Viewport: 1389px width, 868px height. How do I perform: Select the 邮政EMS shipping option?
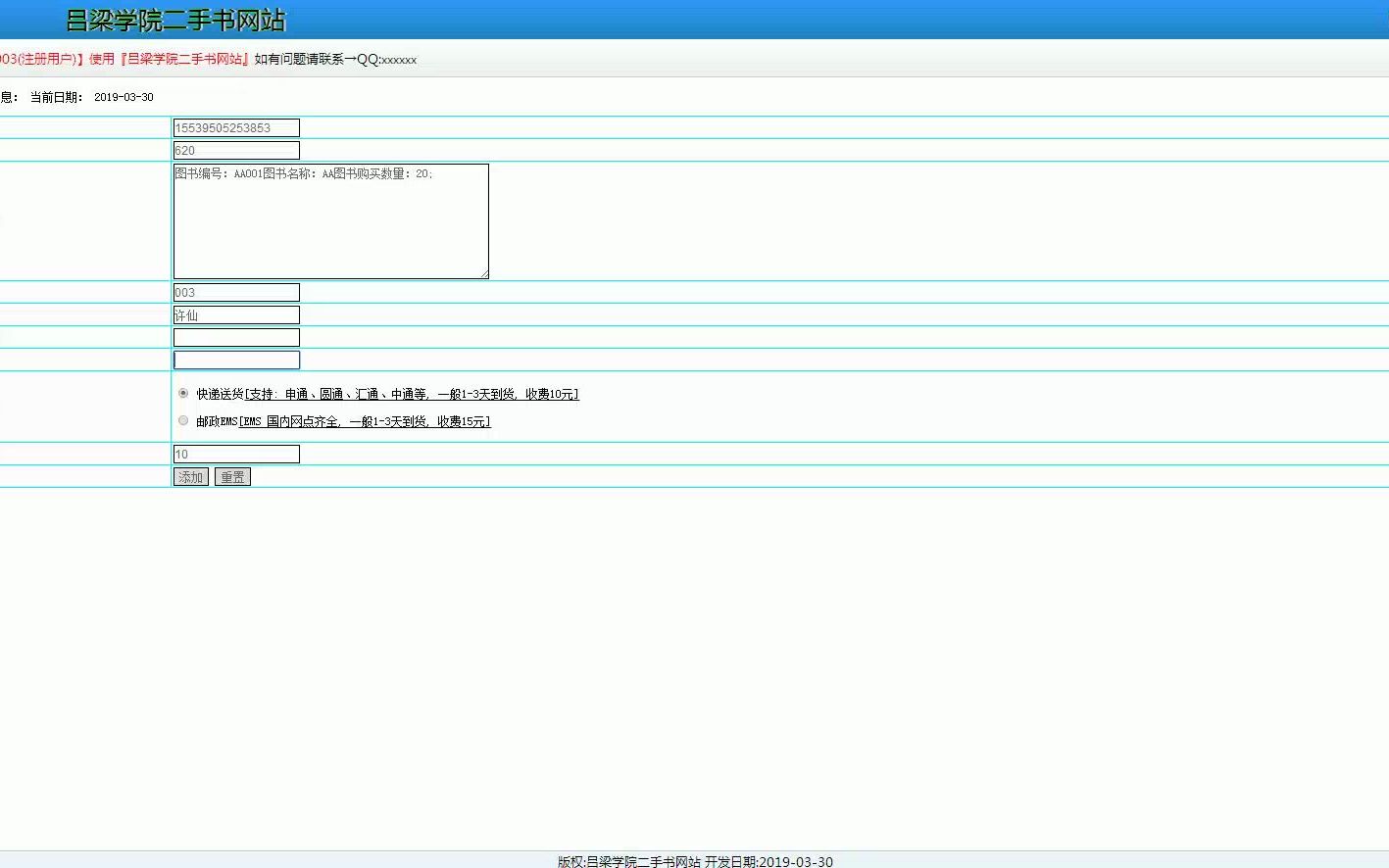183,419
